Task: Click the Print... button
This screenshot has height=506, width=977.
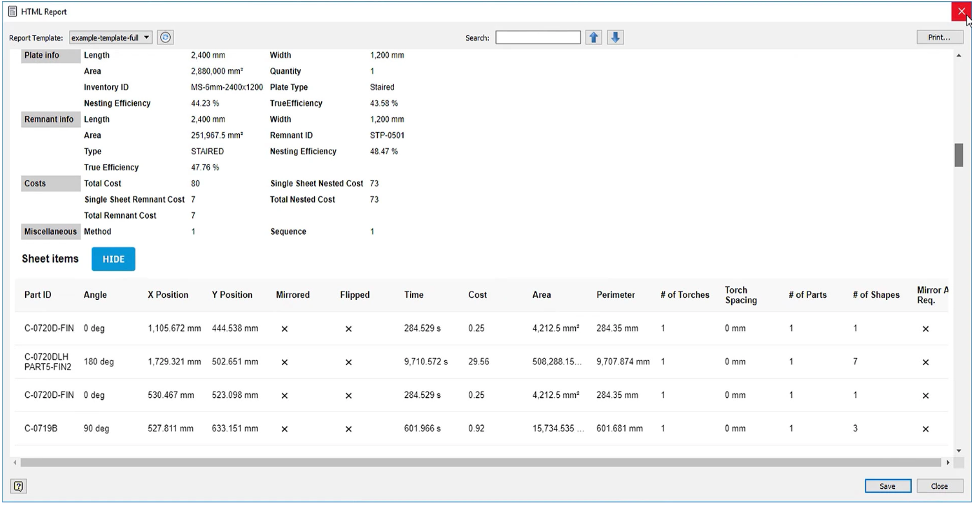Action: pos(939,37)
